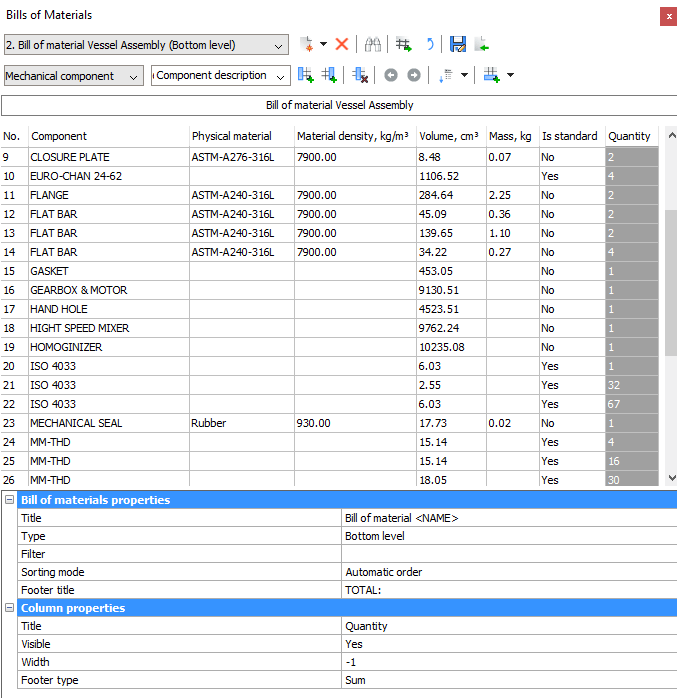Click the CLOSURE PLATE cell

109,157
